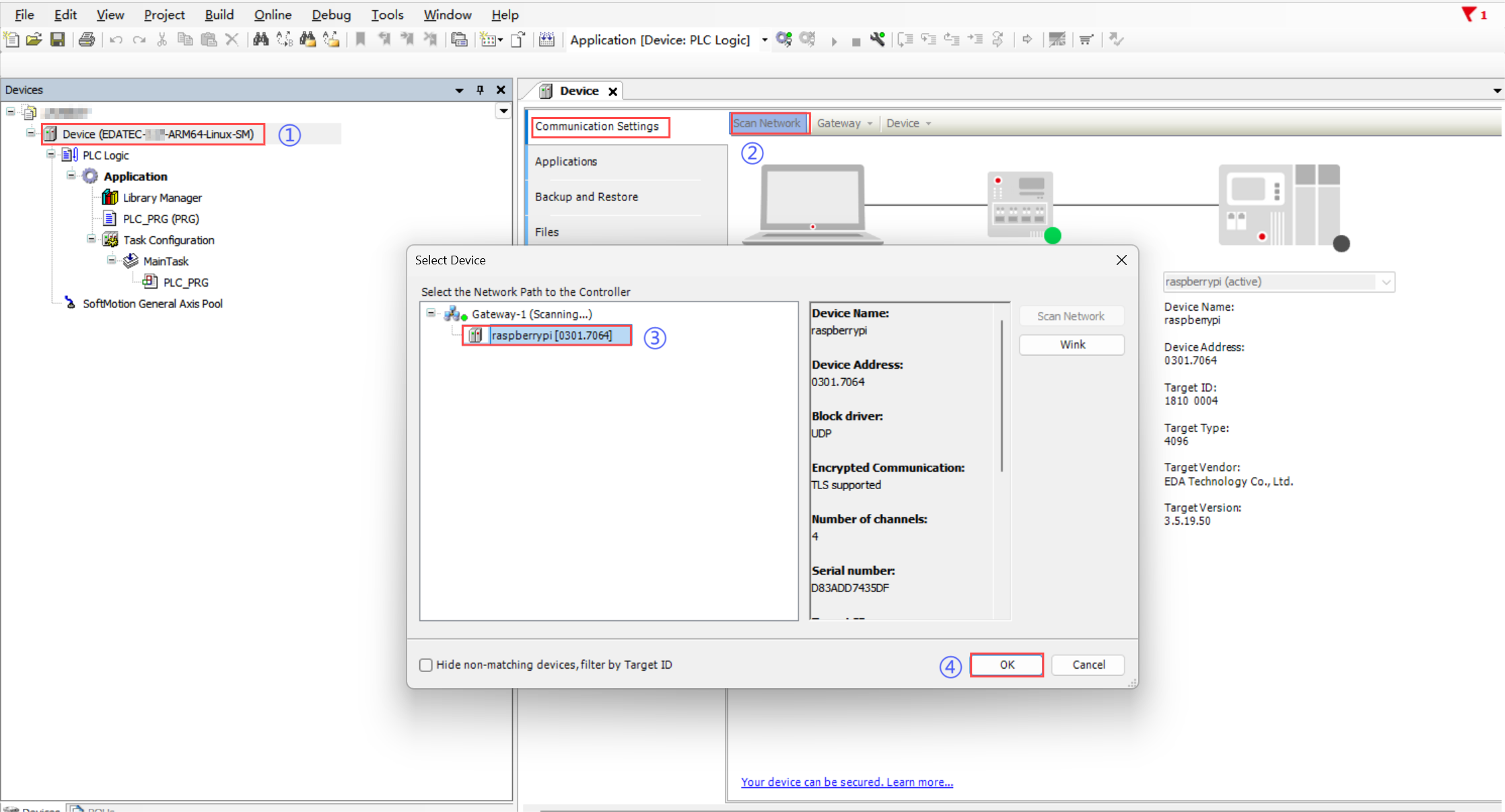The image size is (1505, 812).
Task: Click the Build wrench icon
Action: (877, 40)
